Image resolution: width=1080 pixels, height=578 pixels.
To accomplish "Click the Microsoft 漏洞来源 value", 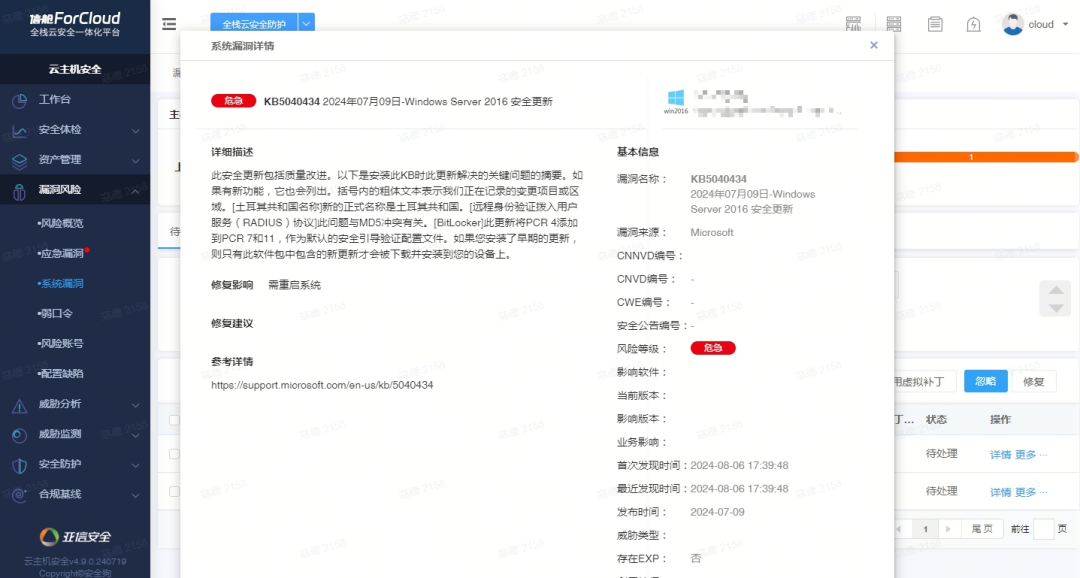I will 712,232.
